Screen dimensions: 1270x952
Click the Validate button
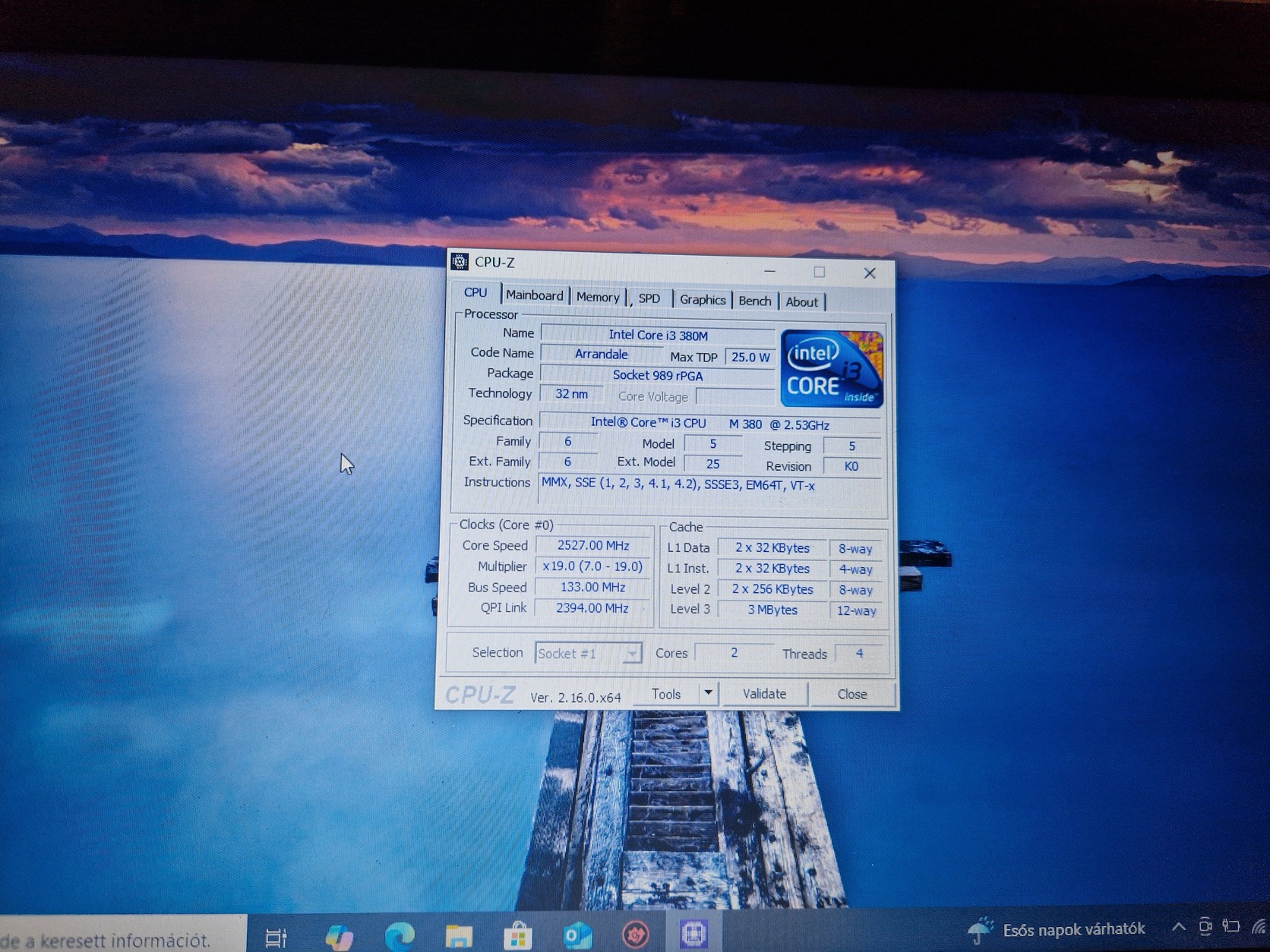tap(764, 693)
